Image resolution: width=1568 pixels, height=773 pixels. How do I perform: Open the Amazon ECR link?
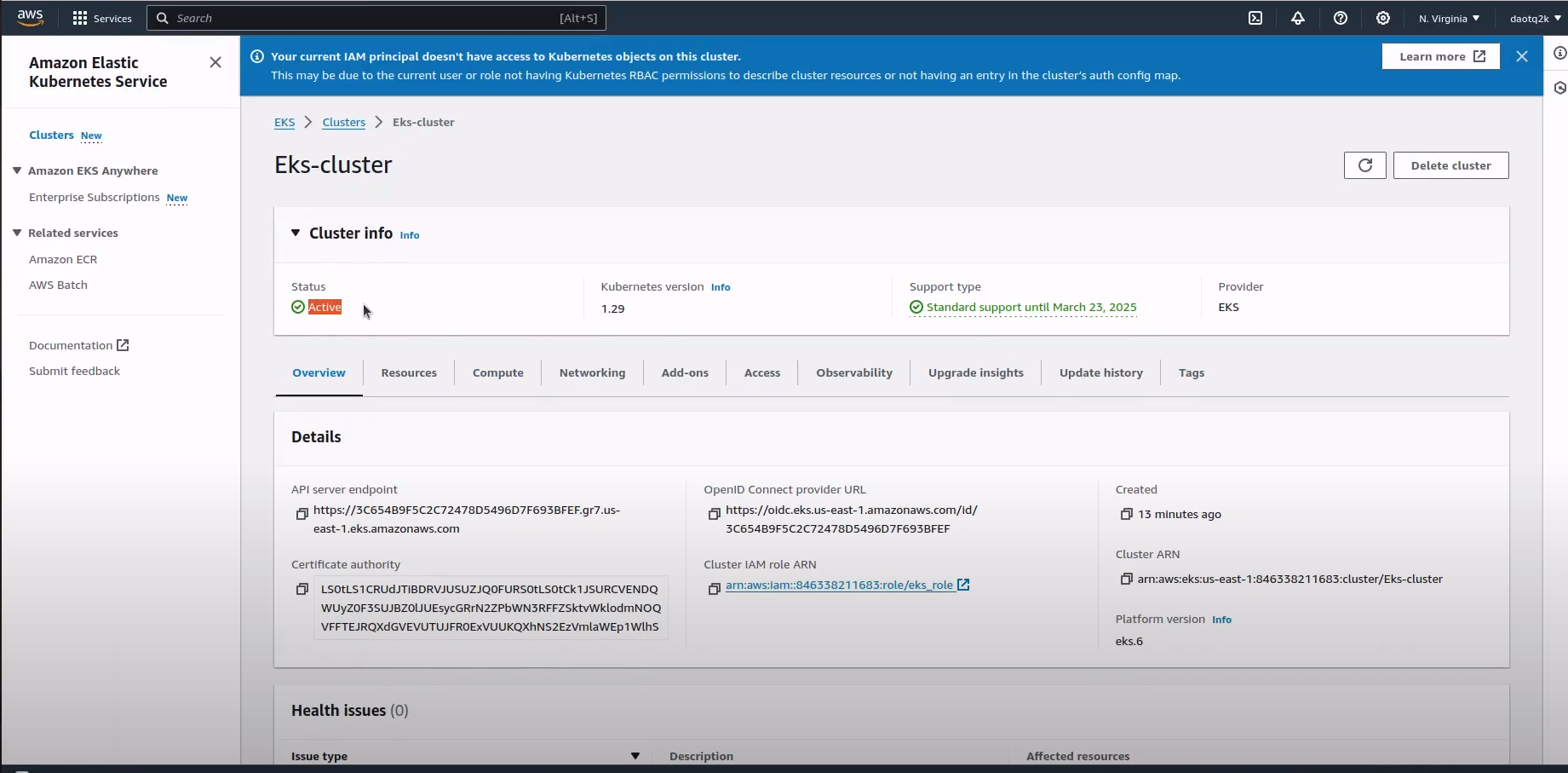click(x=63, y=259)
